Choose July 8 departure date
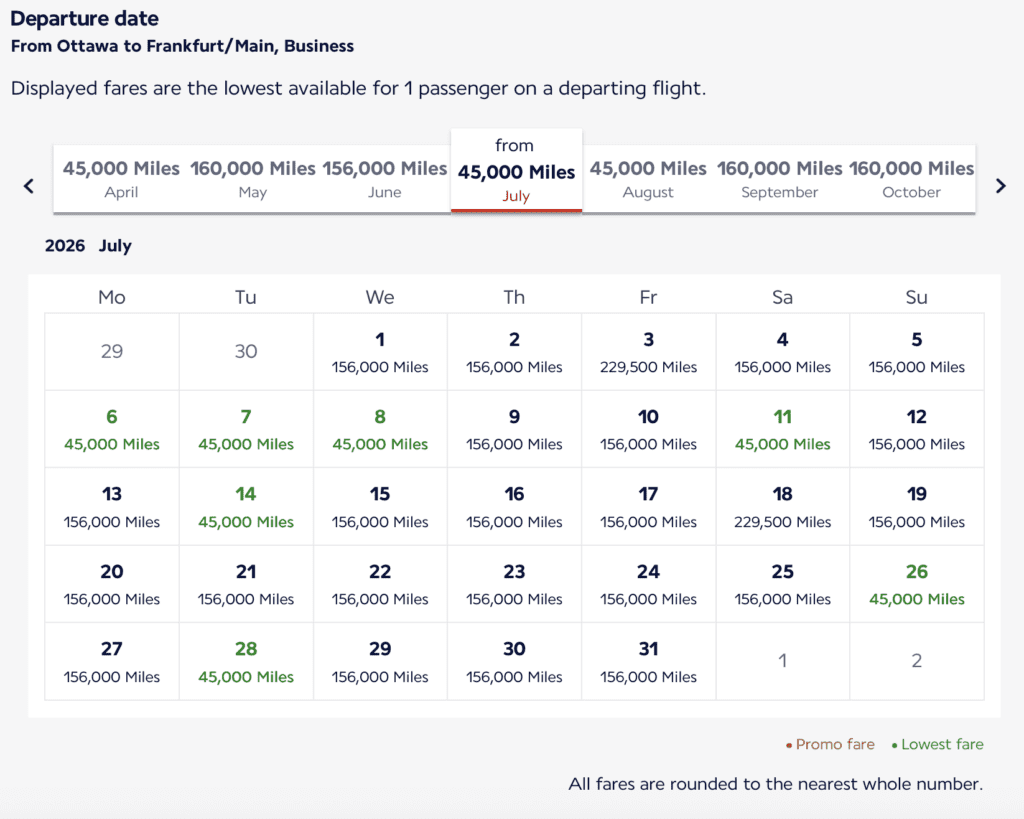The image size is (1024, 819). pos(380,429)
